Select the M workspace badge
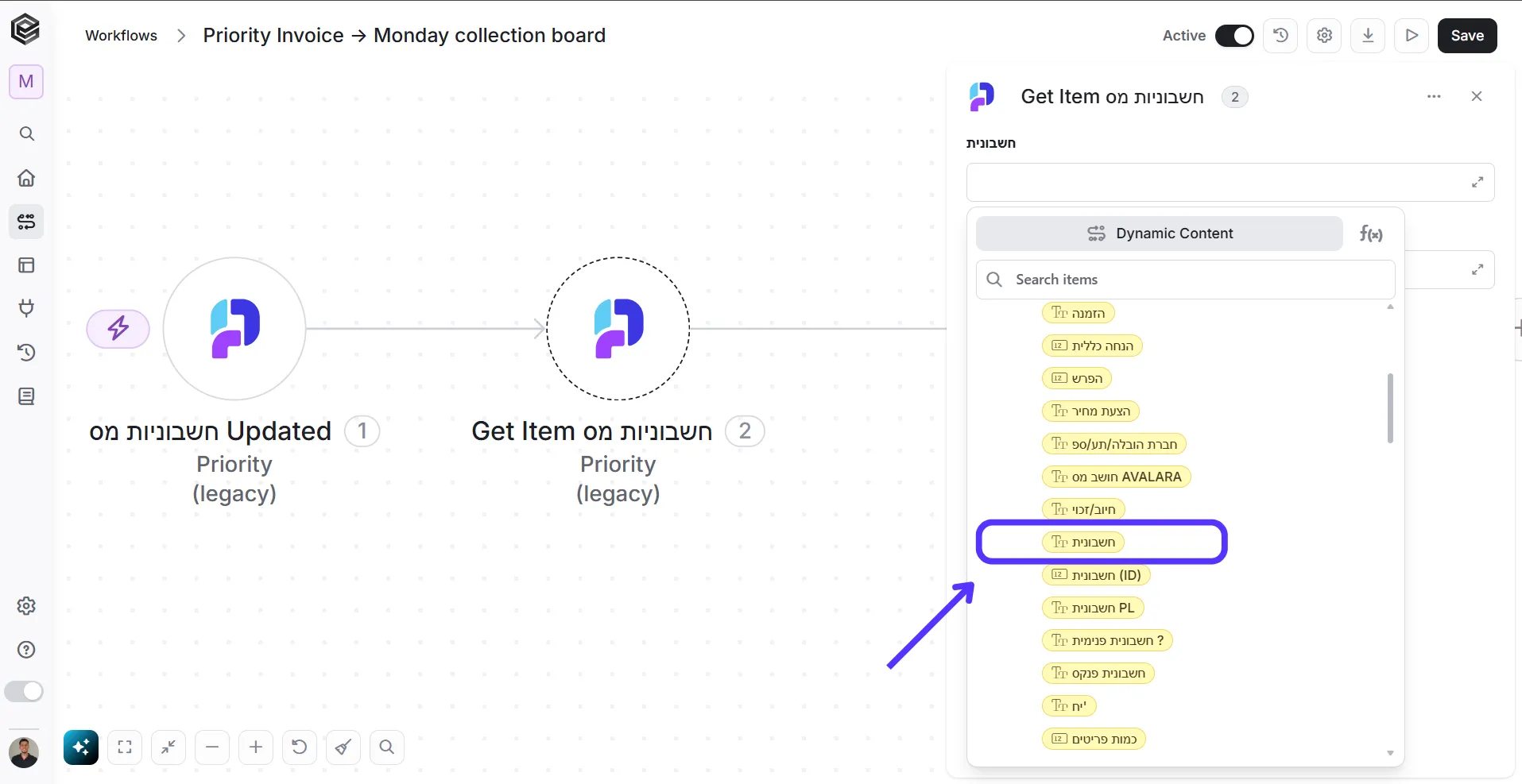This screenshot has height=784, width=1522. coord(26,82)
